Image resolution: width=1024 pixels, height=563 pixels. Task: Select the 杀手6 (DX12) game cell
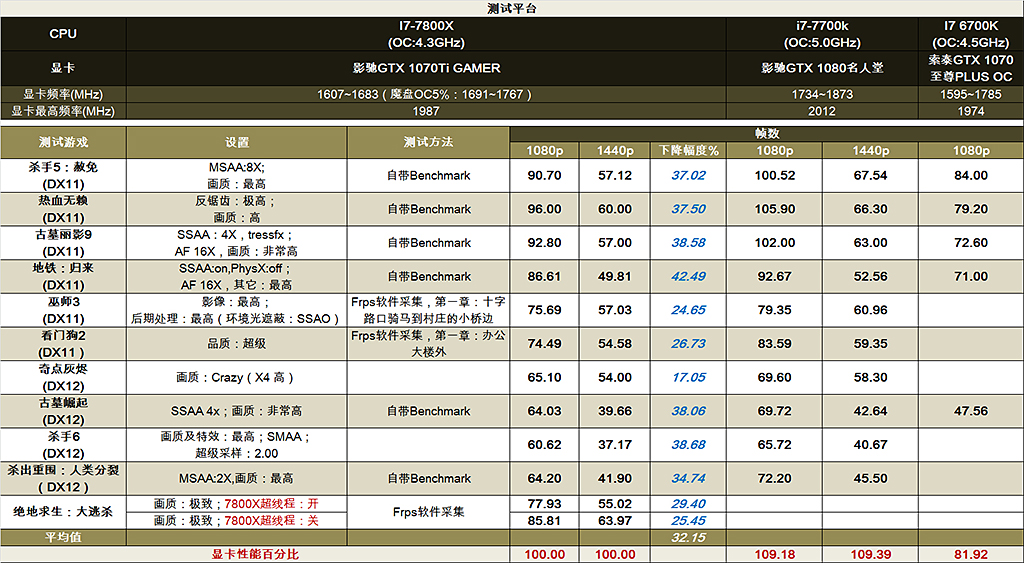[63, 445]
